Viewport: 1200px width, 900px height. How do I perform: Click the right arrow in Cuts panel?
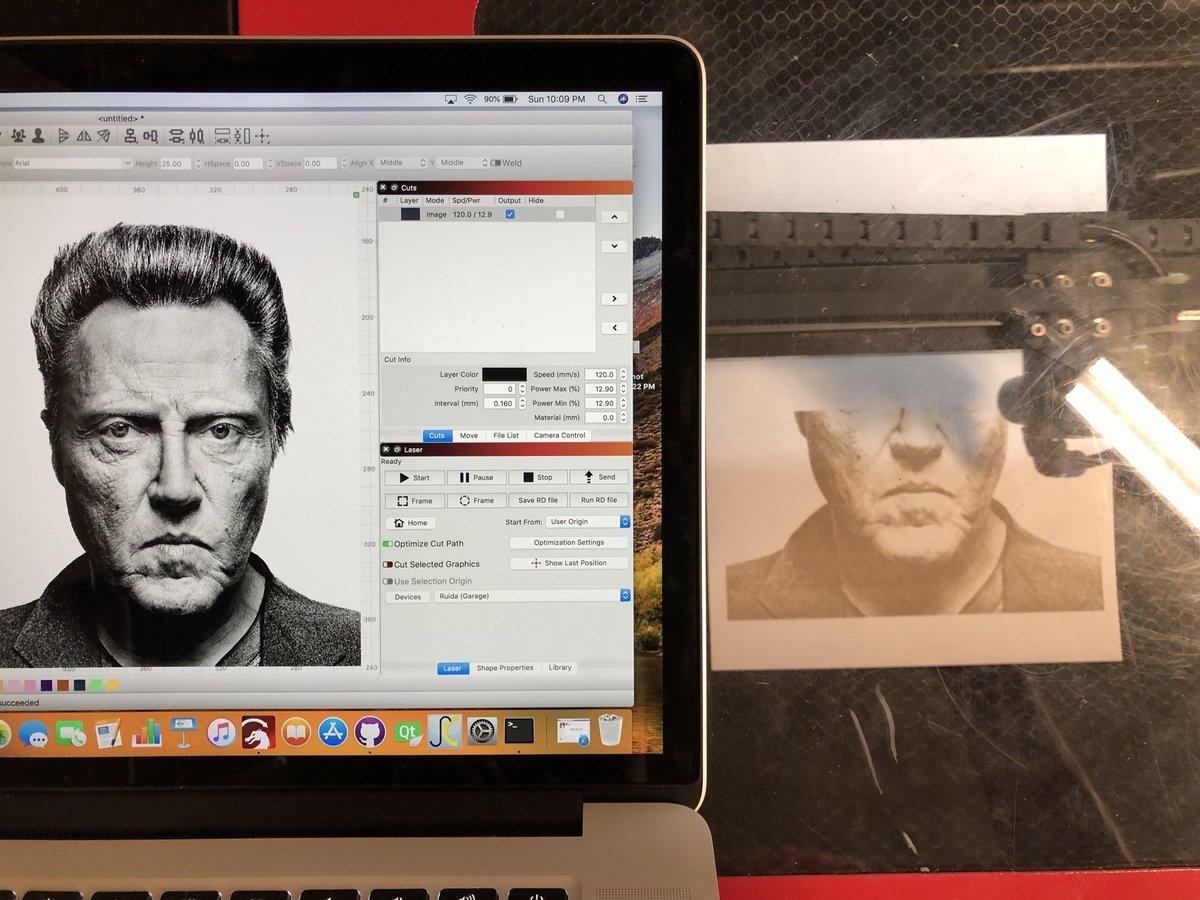tap(613, 298)
